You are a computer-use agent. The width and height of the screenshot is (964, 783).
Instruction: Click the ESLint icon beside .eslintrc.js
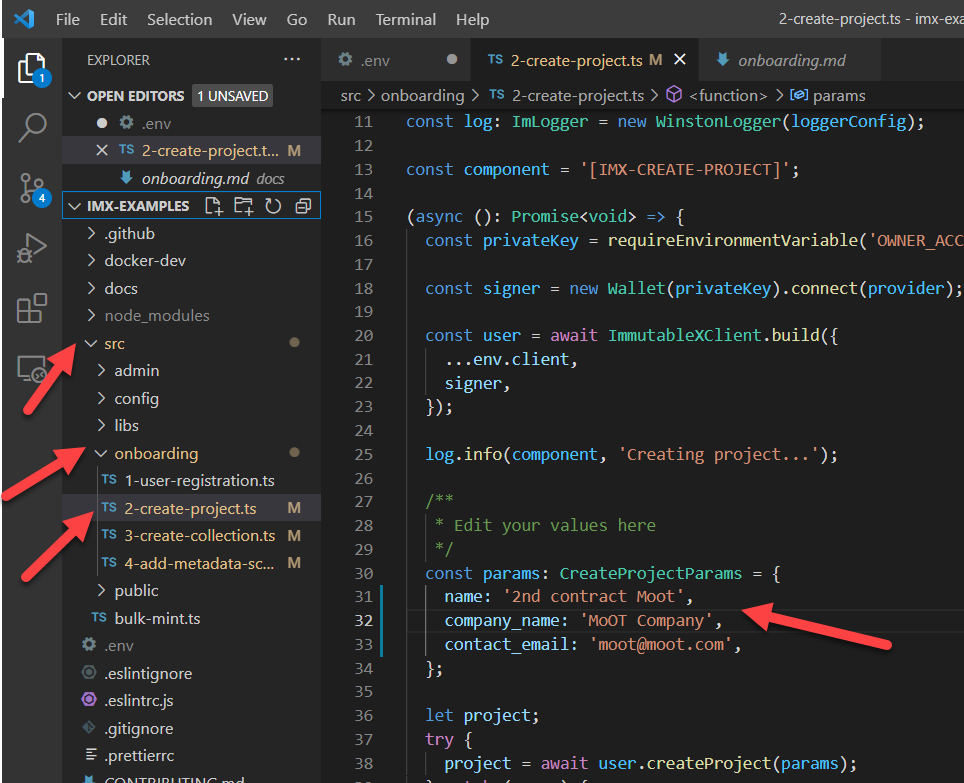point(89,699)
